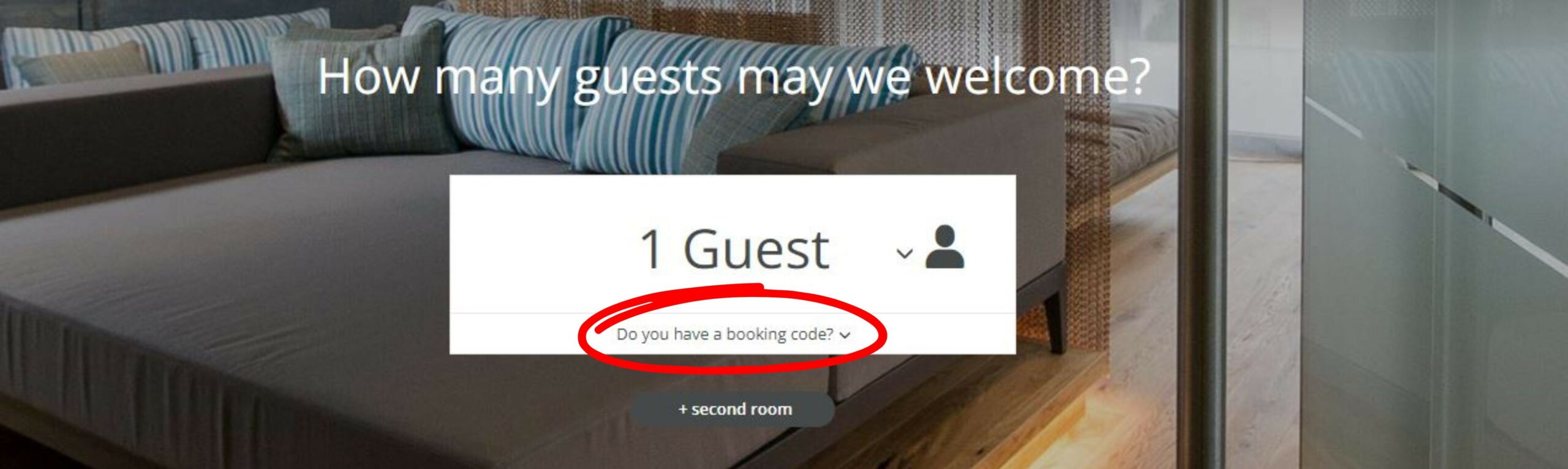Screen dimensions: 1568x469
Task: Click the white guest selector box
Action: point(733,265)
